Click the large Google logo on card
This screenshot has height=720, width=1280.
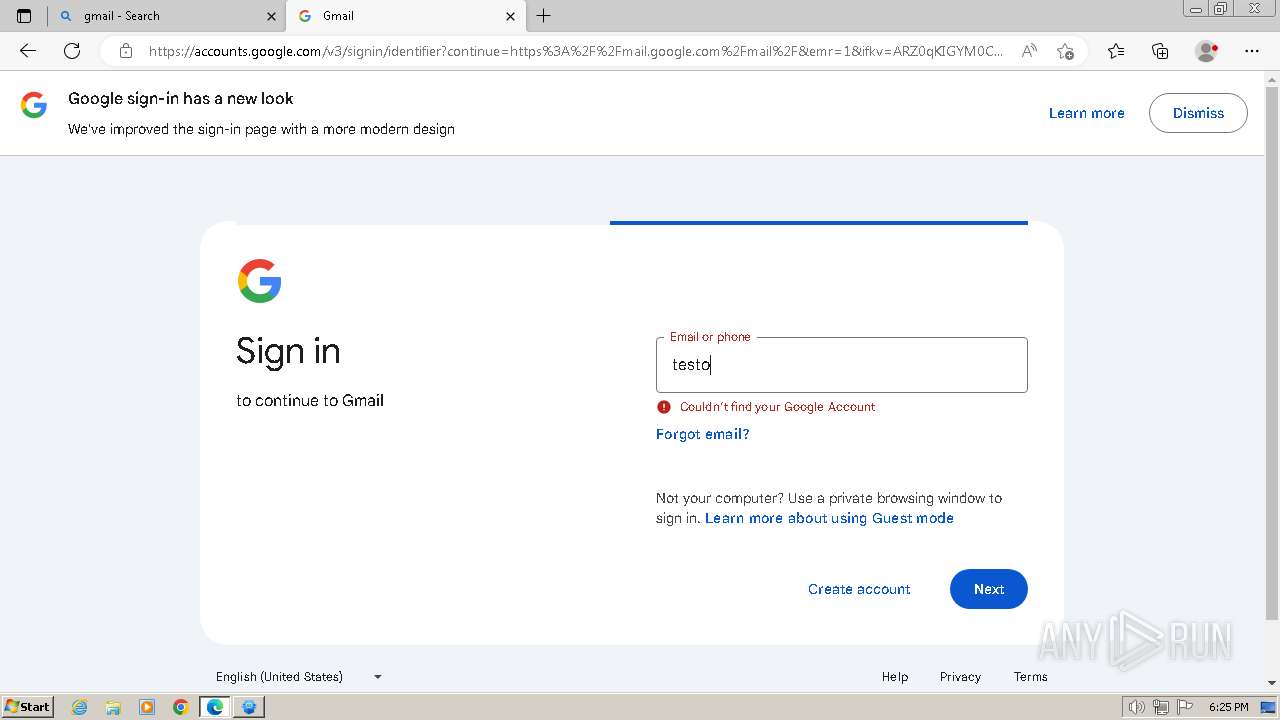(259, 281)
